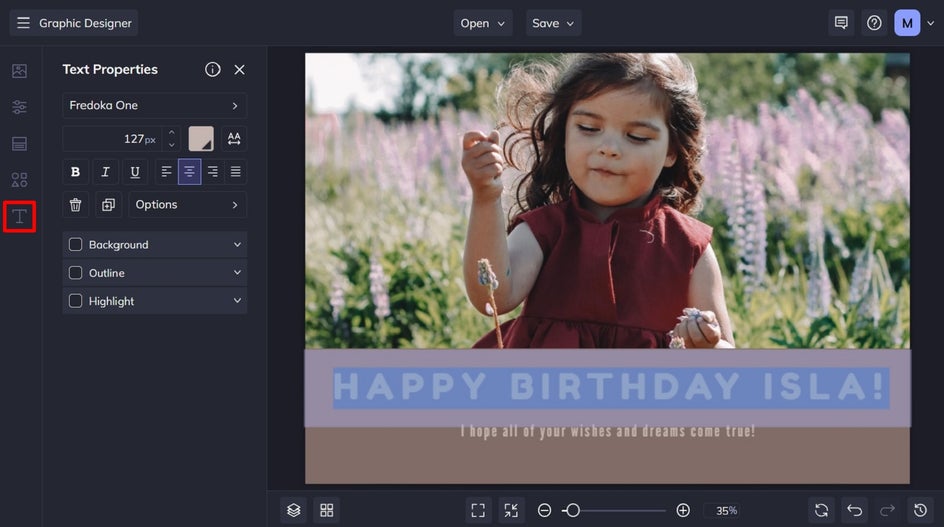
Task: Click the Graphic Designer menu button
Action: point(74,23)
